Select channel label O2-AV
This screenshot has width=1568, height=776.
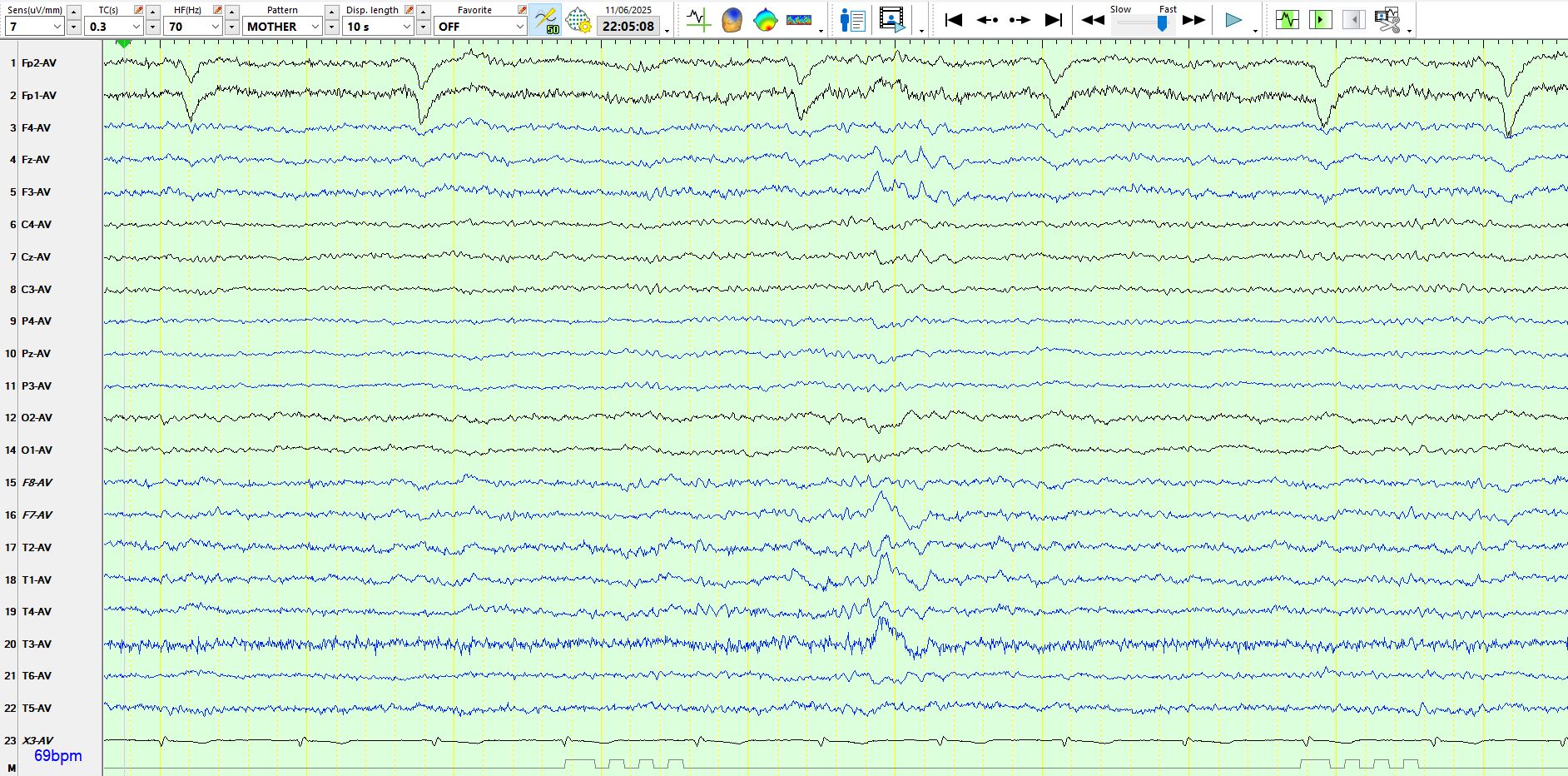point(37,418)
